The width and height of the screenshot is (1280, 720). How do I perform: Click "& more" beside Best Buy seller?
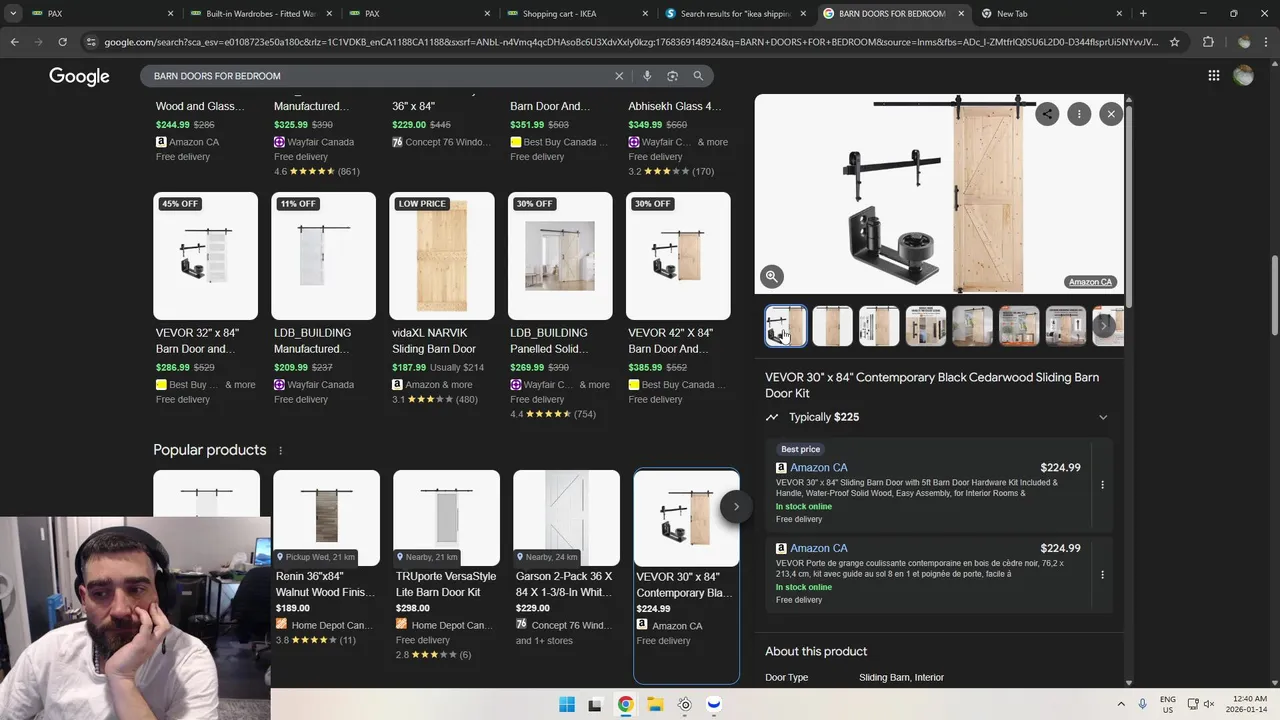(x=240, y=385)
